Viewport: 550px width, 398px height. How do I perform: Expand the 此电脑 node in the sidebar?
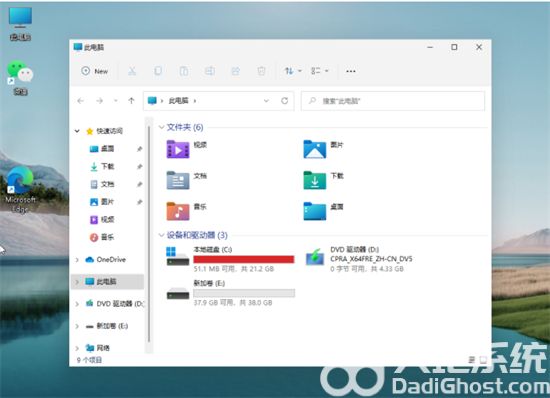coord(77,282)
